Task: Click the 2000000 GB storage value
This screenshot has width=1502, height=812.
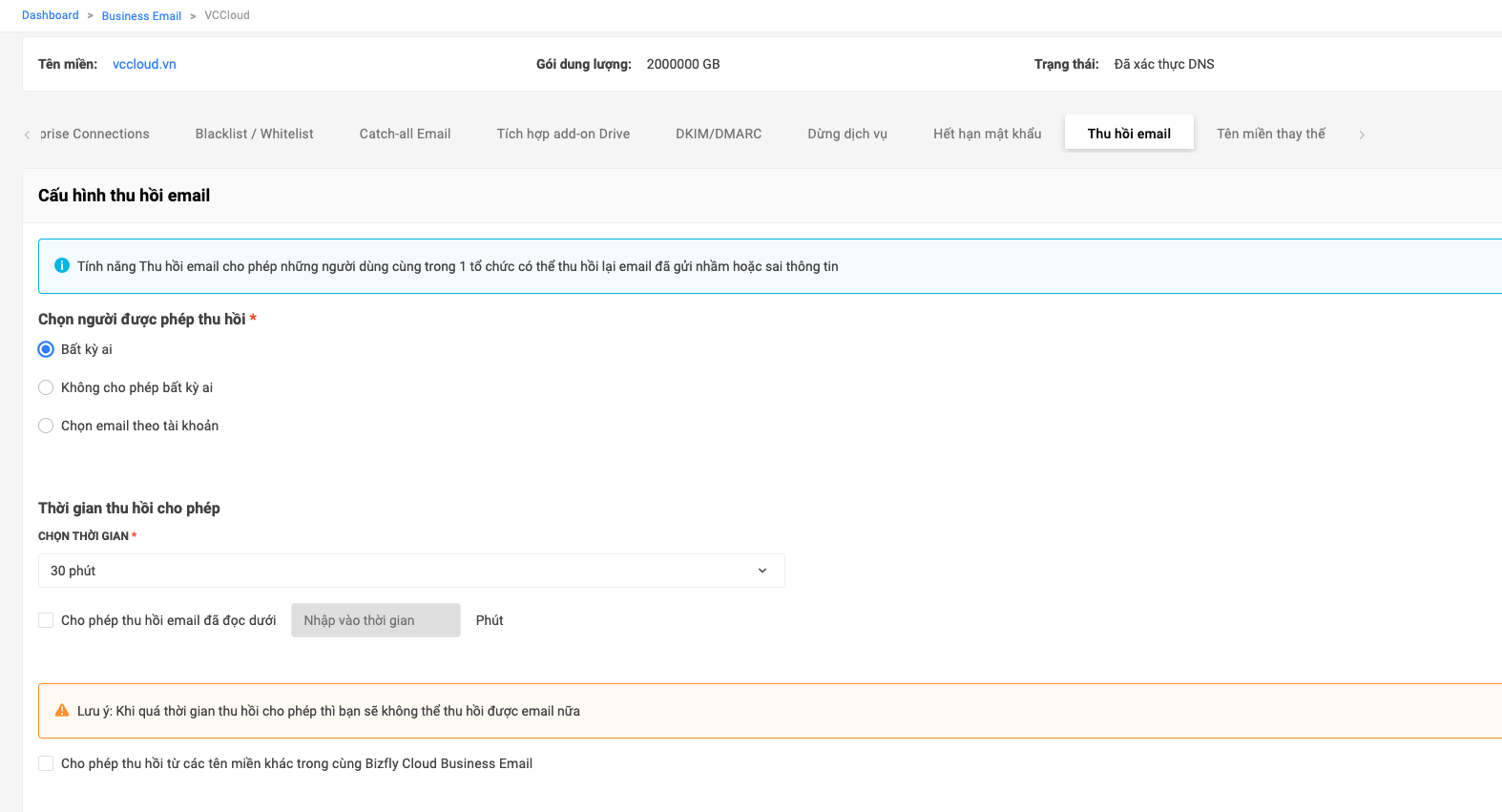Action: [683, 64]
